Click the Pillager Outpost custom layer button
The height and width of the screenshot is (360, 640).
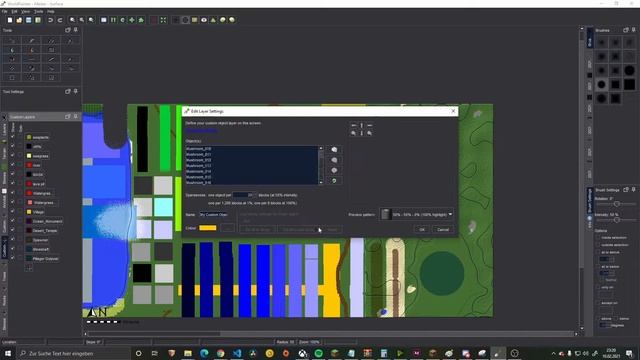[x=43, y=259]
